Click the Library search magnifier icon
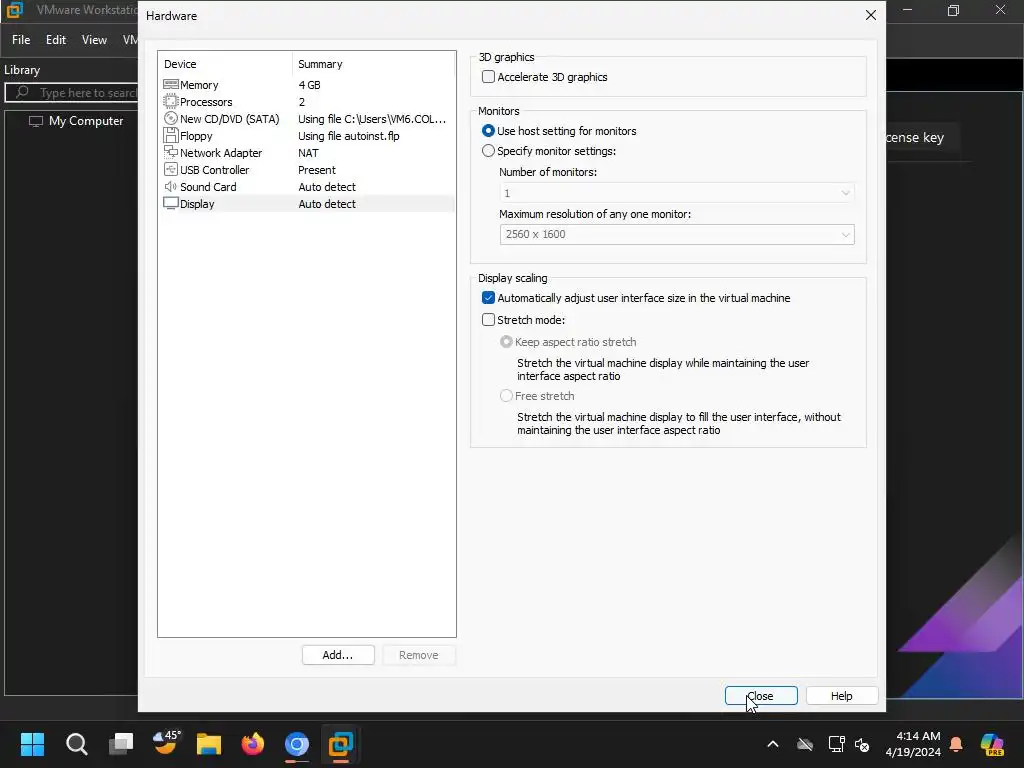Screen dimensions: 1024x768 (22, 92)
